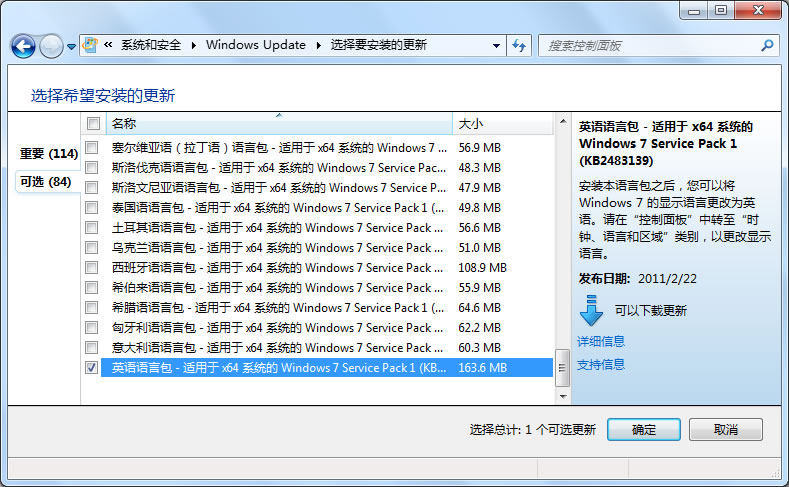Screen dimensions: 789x487
Task: Click the Back navigation arrow button
Action: click(23, 46)
